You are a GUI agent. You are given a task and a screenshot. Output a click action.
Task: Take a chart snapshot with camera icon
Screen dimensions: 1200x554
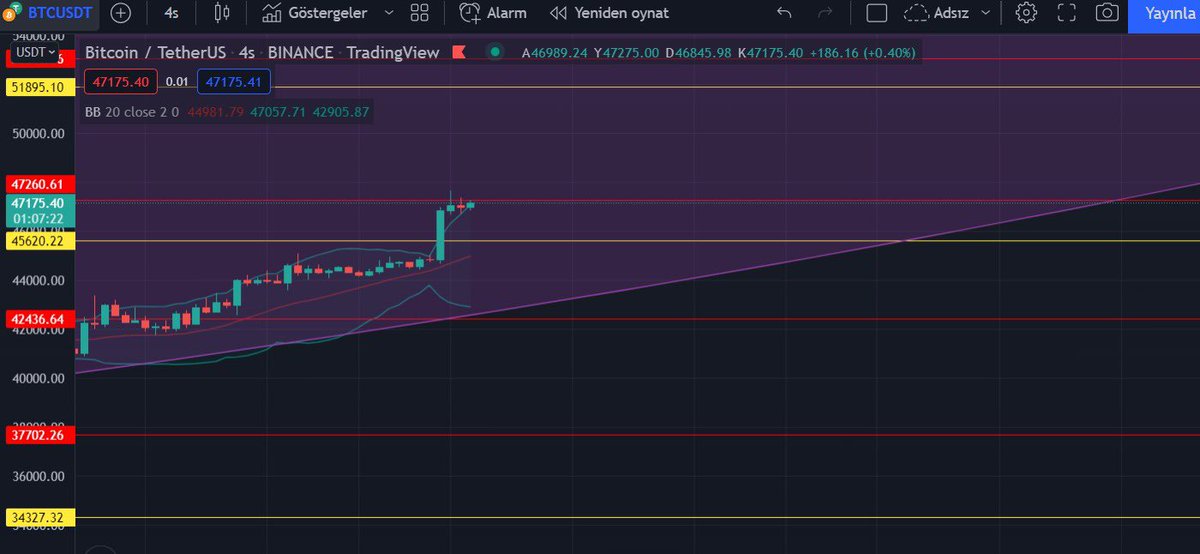click(1106, 14)
